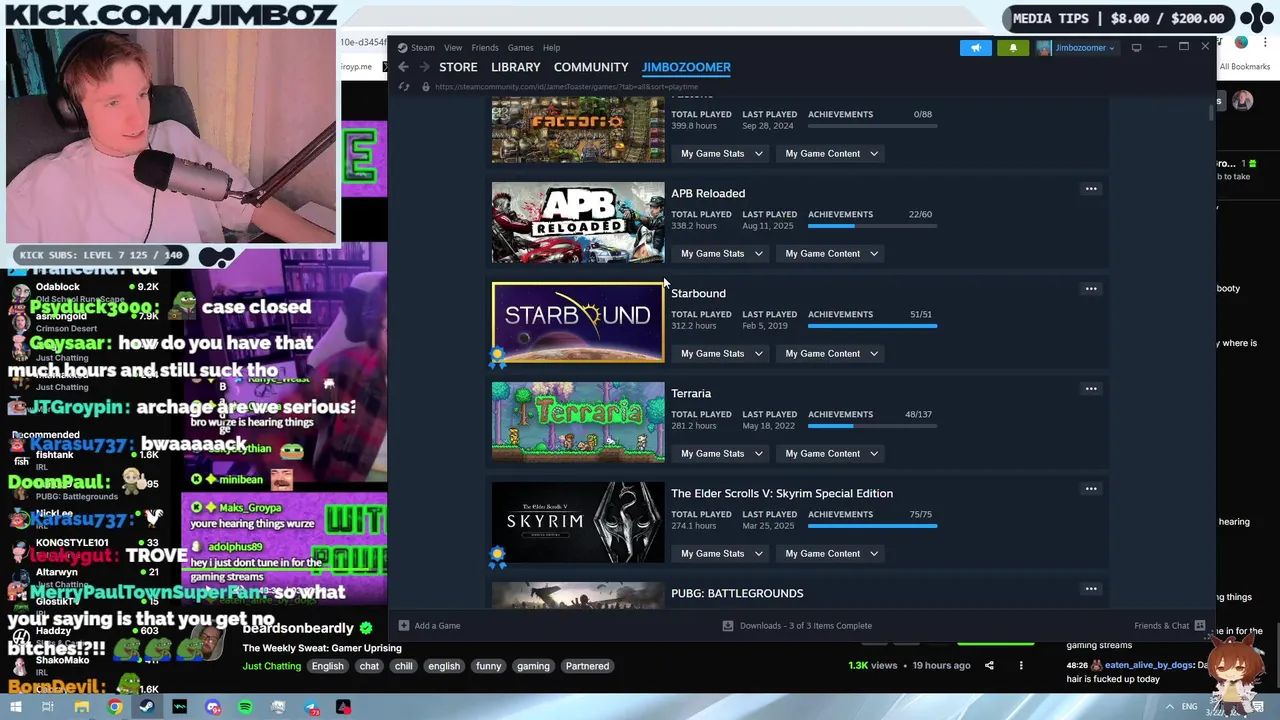Image resolution: width=1280 pixels, height=720 pixels.
Task: Open Skyrim Special Edition three-dot options
Action: tap(1091, 488)
